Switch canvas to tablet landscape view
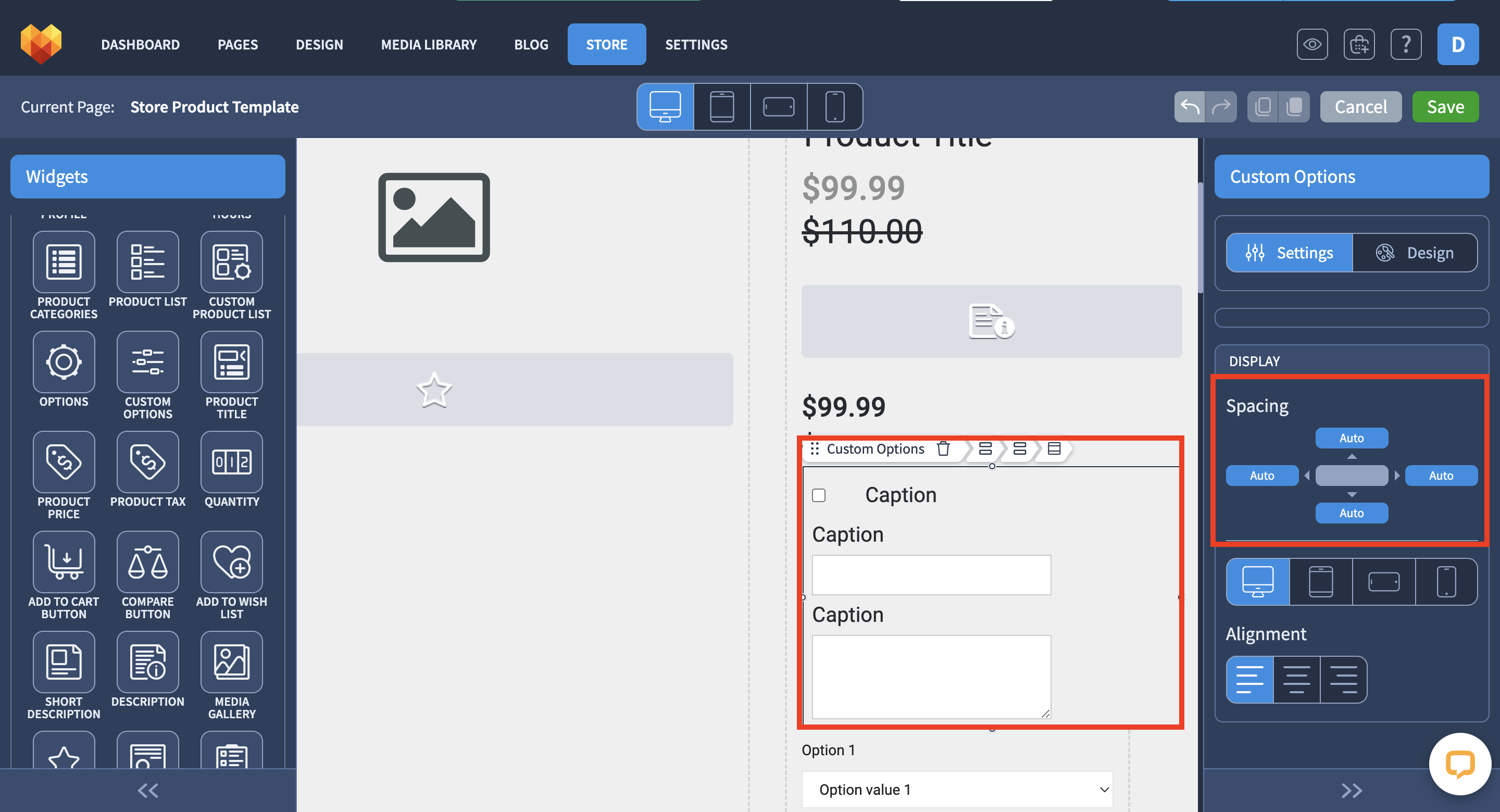 pyautogui.click(x=779, y=107)
